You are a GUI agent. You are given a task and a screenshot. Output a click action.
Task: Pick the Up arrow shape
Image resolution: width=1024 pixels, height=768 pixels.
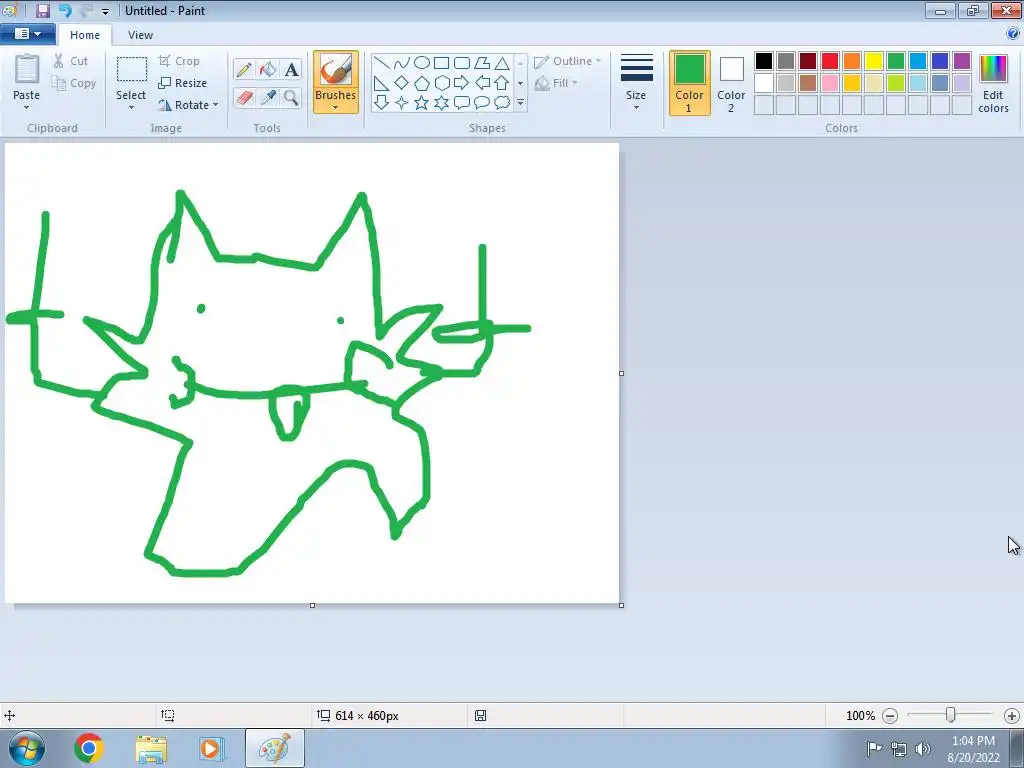(x=502, y=83)
